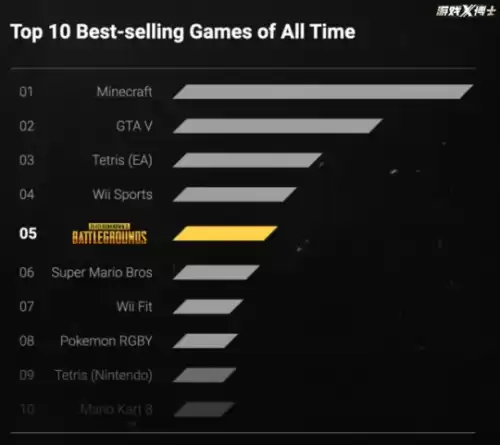Image resolution: width=500 pixels, height=445 pixels.
Task: Click the Wii Sports bar
Action: pyautogui.click(x=234, y=195)
